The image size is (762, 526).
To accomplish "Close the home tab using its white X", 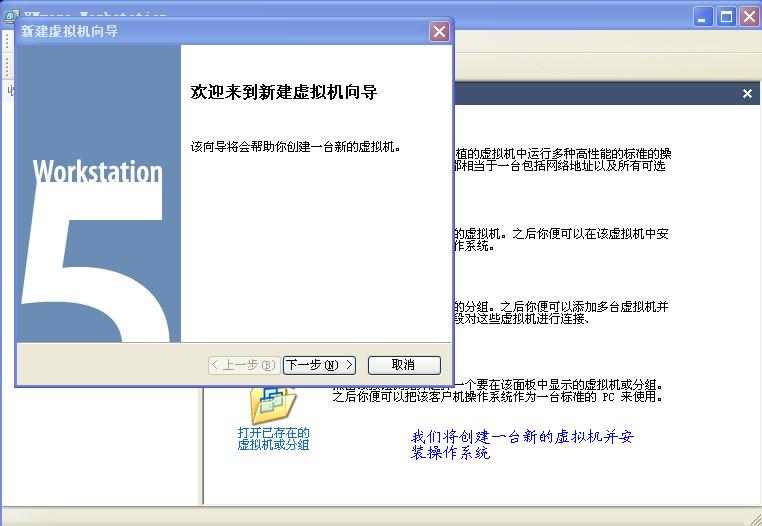I will [x=747, y=94].
